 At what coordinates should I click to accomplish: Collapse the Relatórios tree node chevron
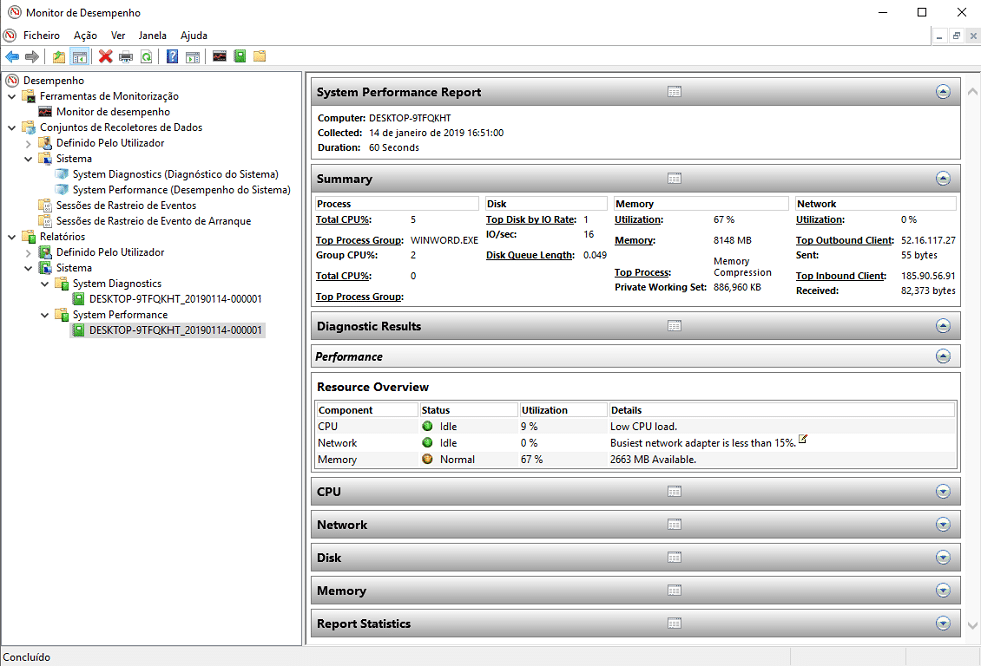pyautogui.click(x=12, y=237)
